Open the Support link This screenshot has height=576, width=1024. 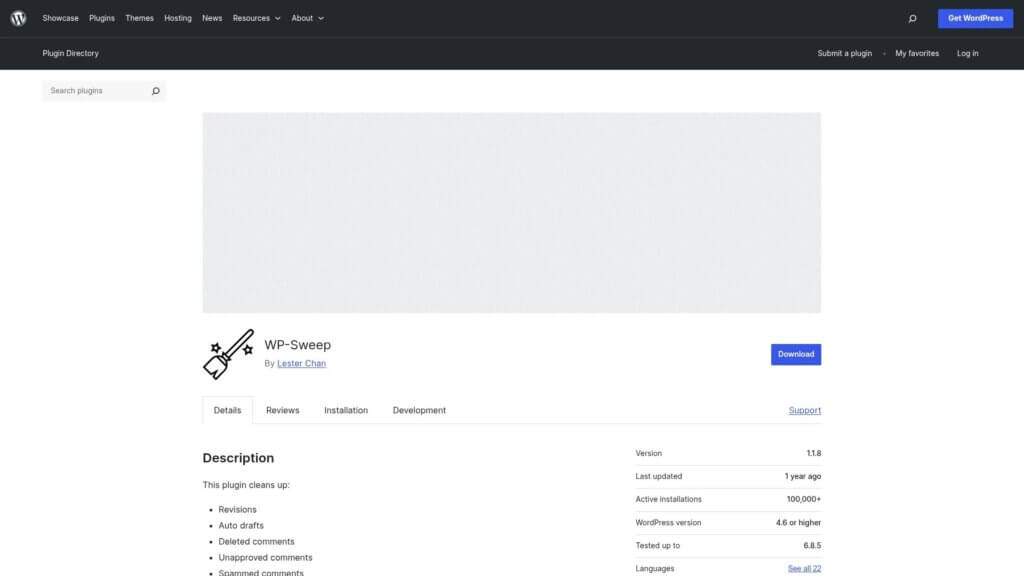coord(805,410)
